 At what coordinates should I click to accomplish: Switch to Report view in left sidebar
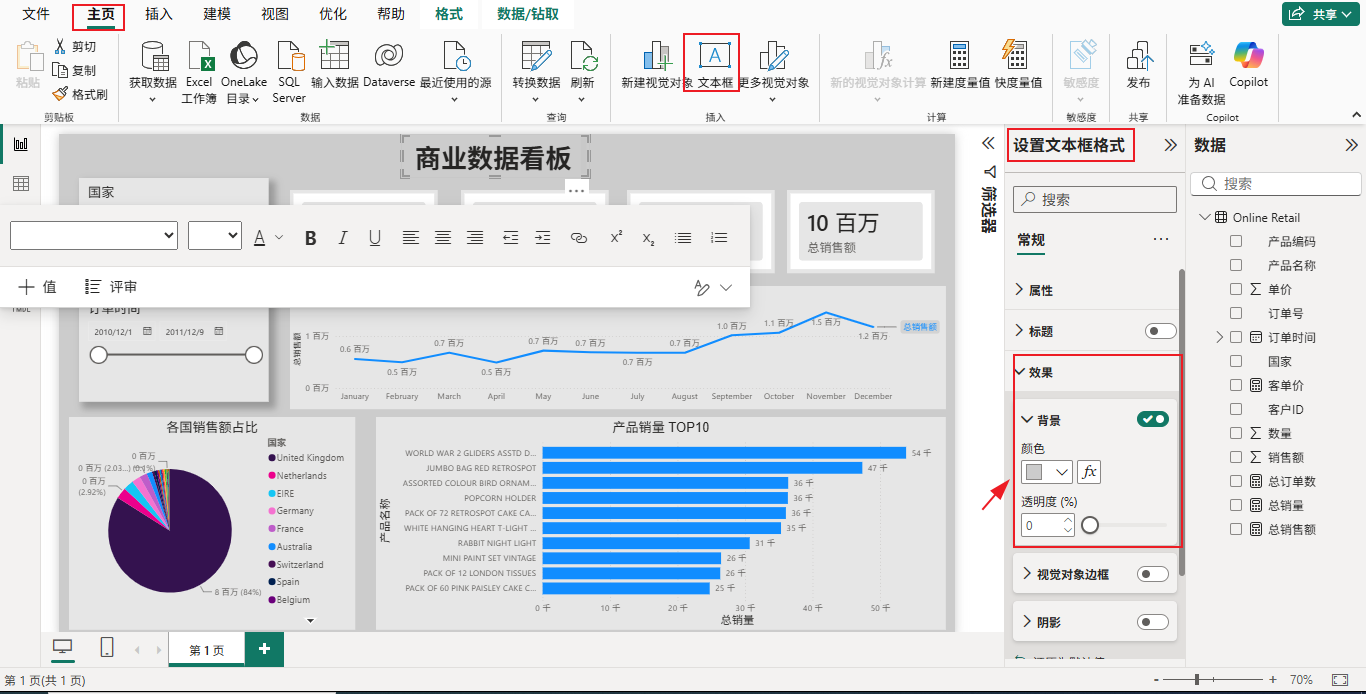(x=20, y=144)
